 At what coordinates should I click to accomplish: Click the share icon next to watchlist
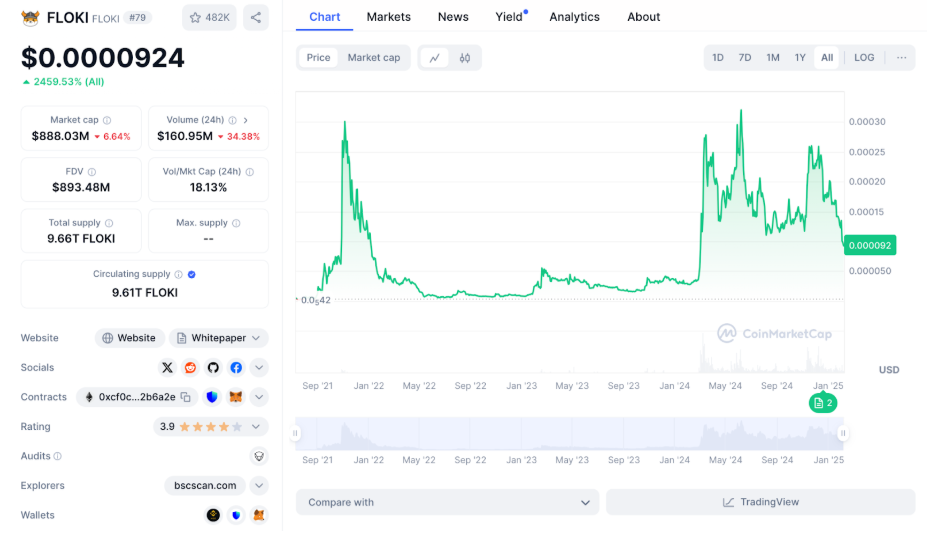click(256, 17)
